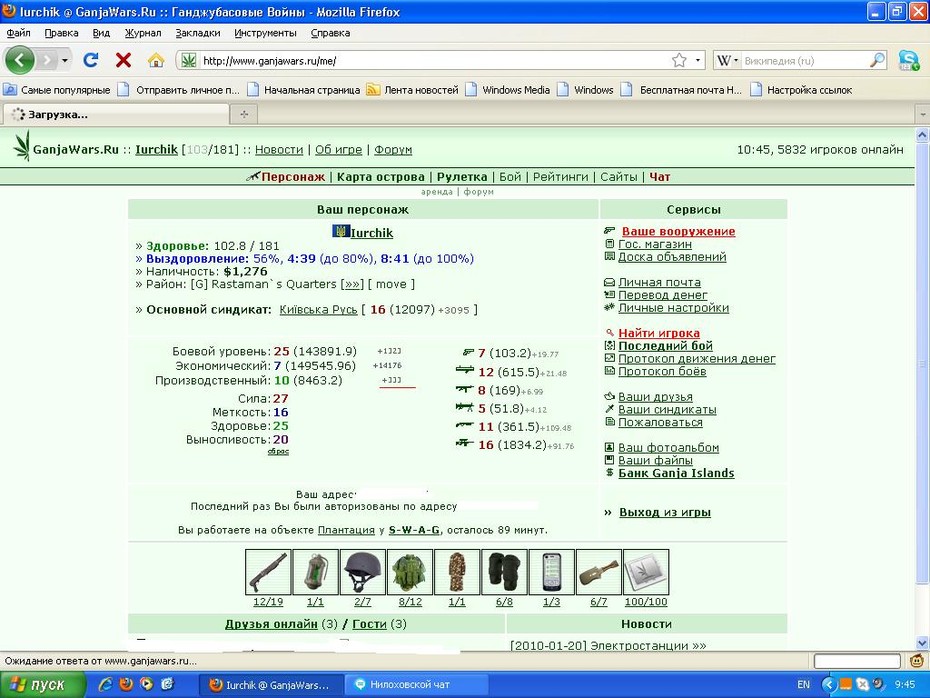Stop page loading with the red X
This screenshot has width=930, height=698.
pos(123,60)
